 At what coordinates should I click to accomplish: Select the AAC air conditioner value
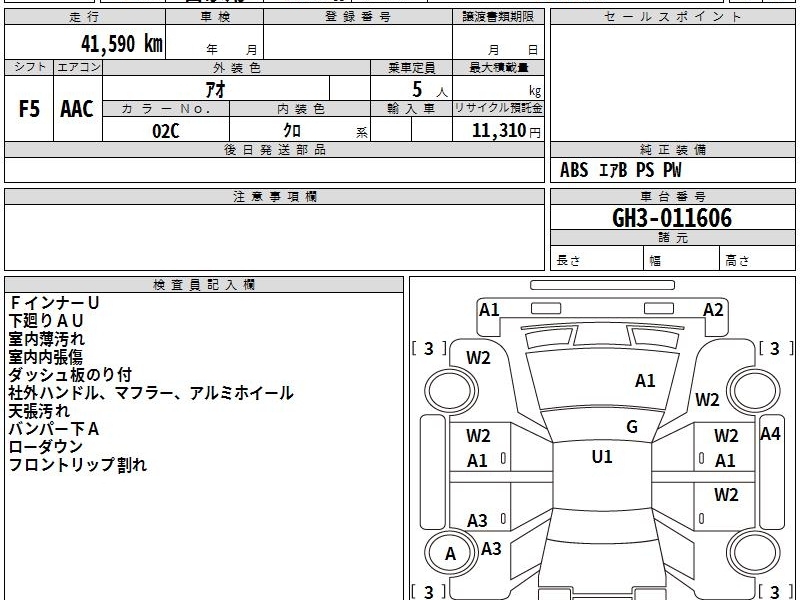(77, 109)
